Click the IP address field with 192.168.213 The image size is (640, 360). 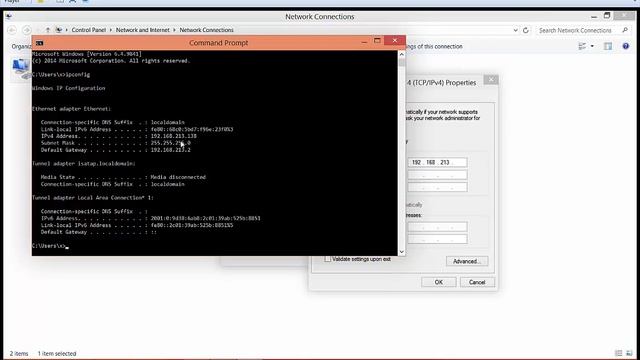(438, 162)
